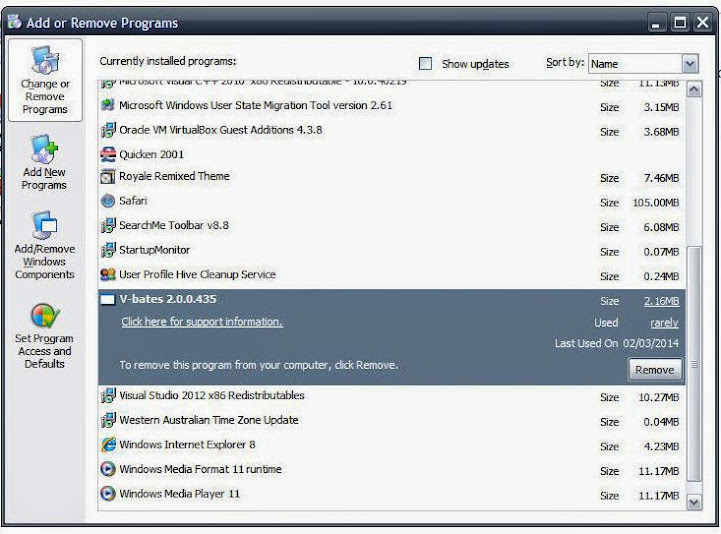
Task: Click the 'Last Used On 02/03/2014' text
Action: tap(617, 343)
